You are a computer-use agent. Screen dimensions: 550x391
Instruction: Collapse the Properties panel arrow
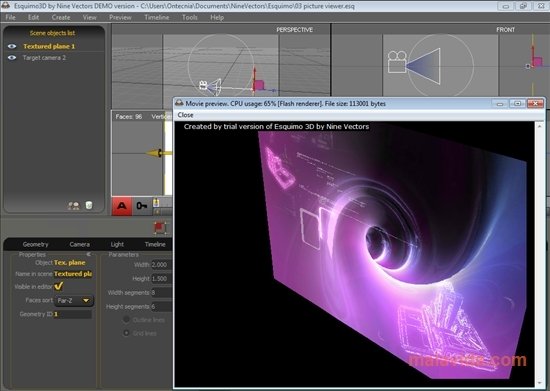tap(89, 254)
